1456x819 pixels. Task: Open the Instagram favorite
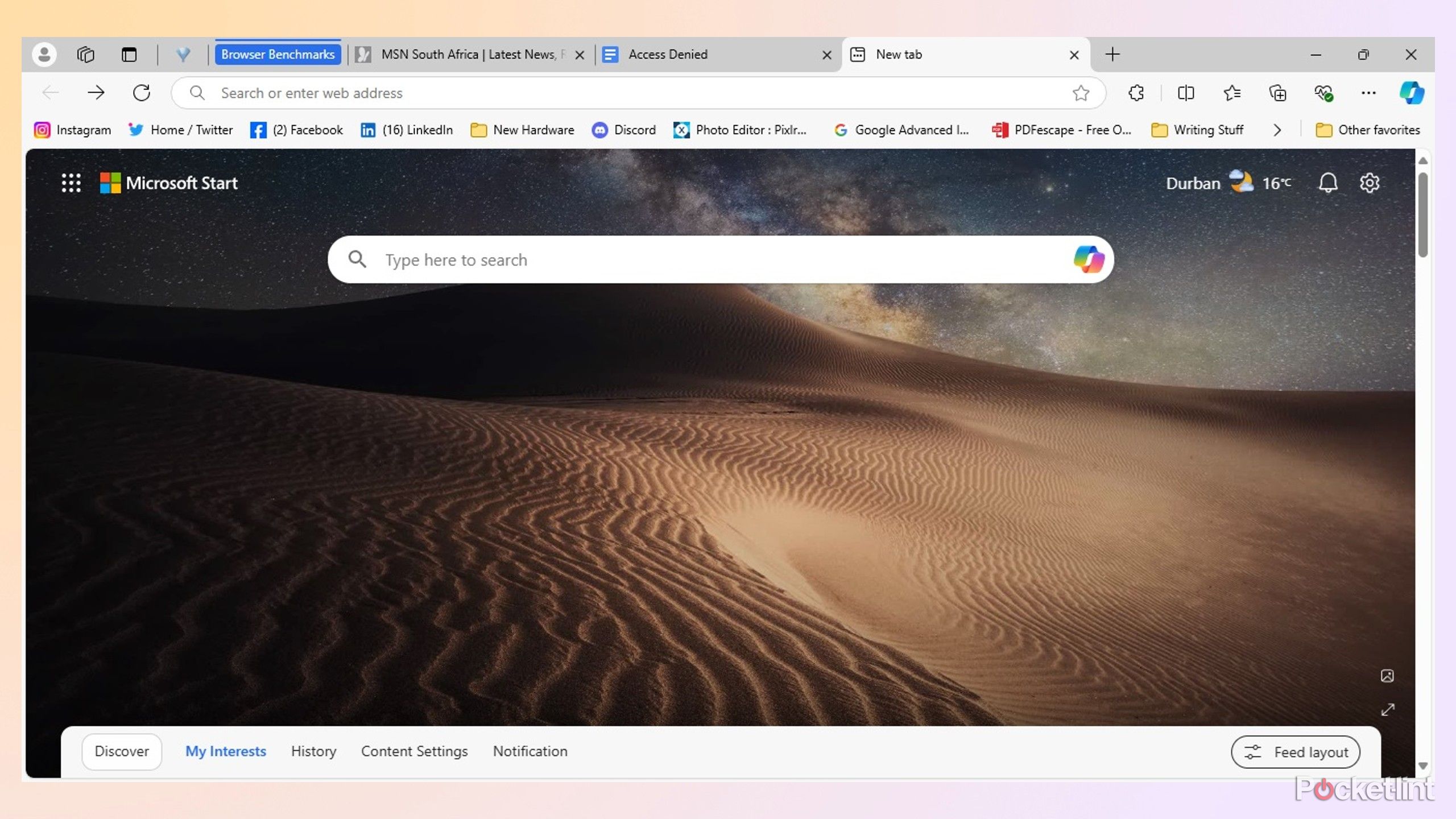(72, 130)
